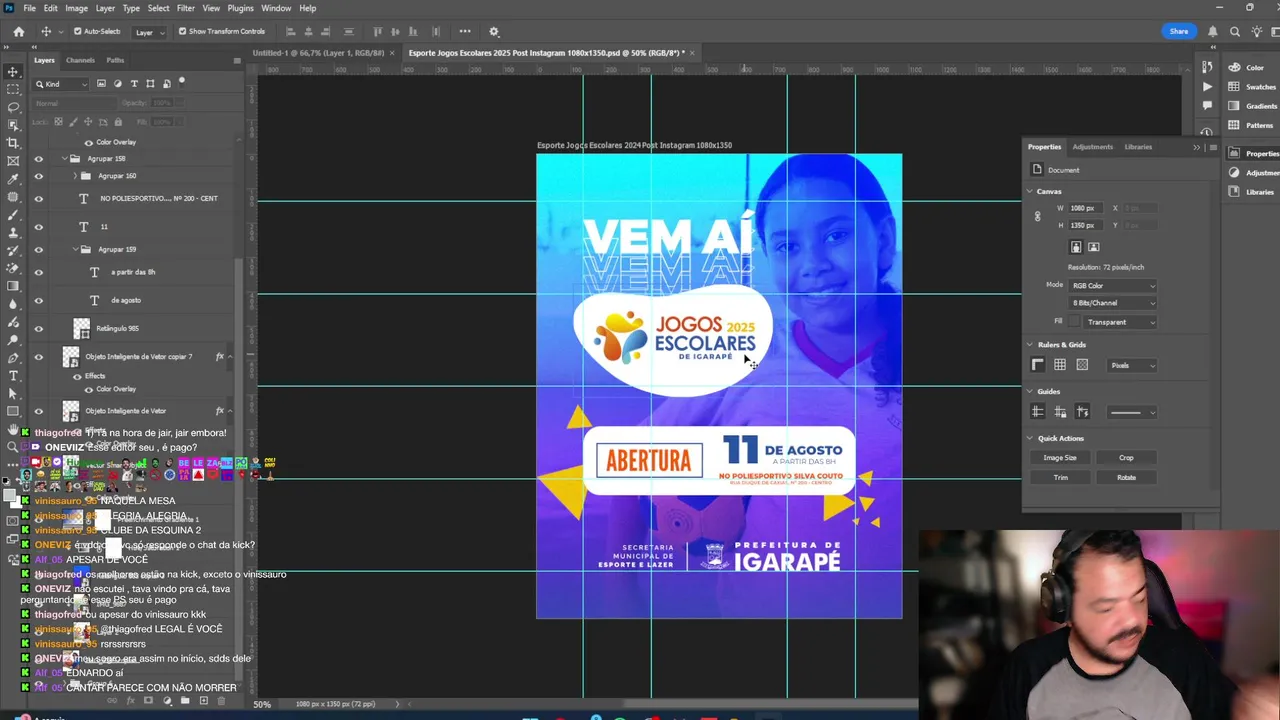Click the Crop quick action button

[x=1126, y=457]
